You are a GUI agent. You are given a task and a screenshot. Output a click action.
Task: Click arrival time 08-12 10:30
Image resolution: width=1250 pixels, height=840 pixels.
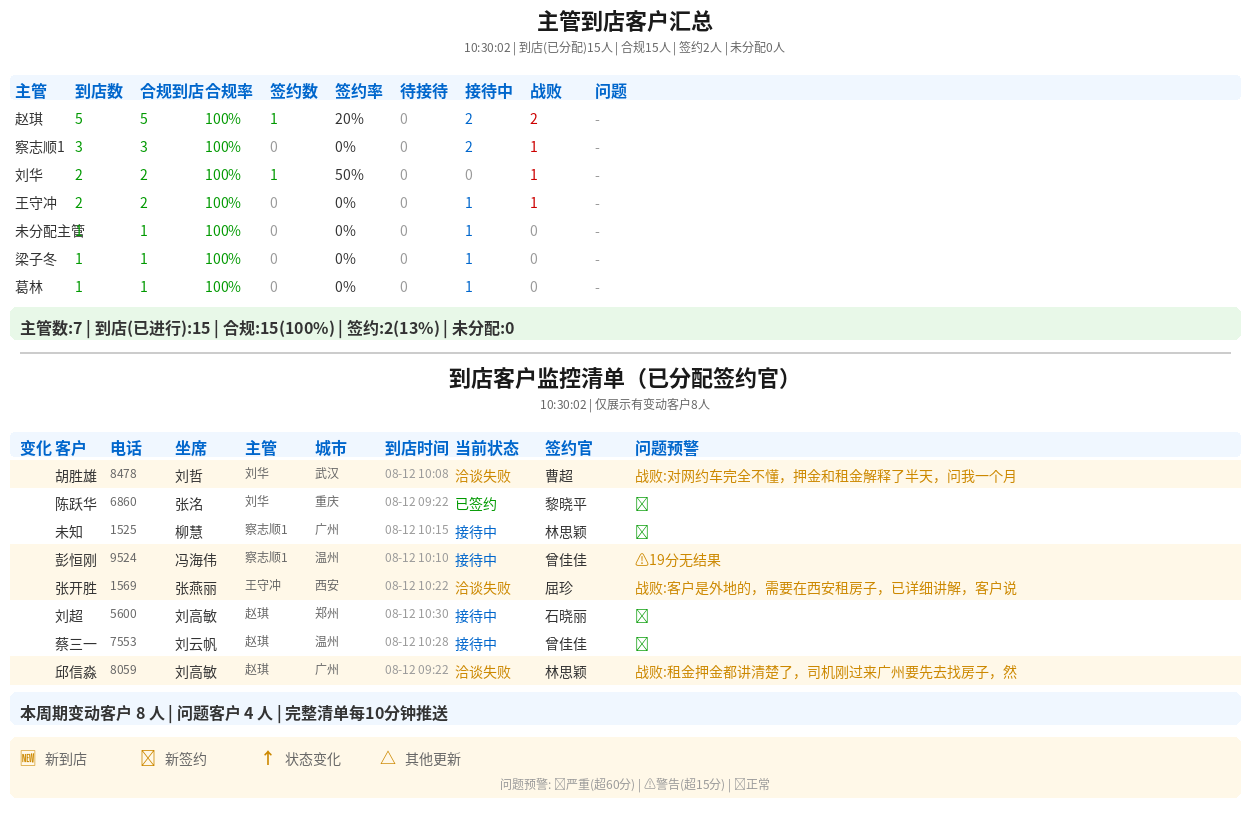[417, 614]
